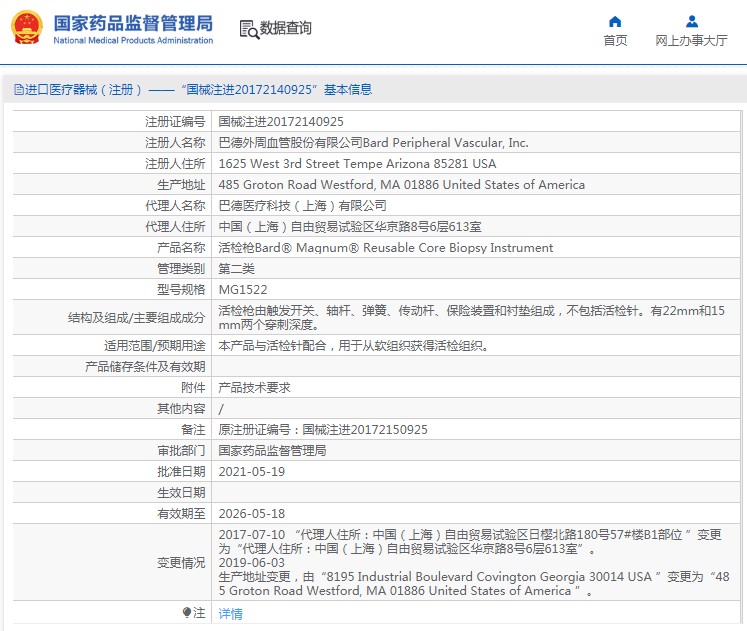This screenshot has height=631, width=747.
Task: Click the slash value in 其他内容 row
Action: pos(221,409)
